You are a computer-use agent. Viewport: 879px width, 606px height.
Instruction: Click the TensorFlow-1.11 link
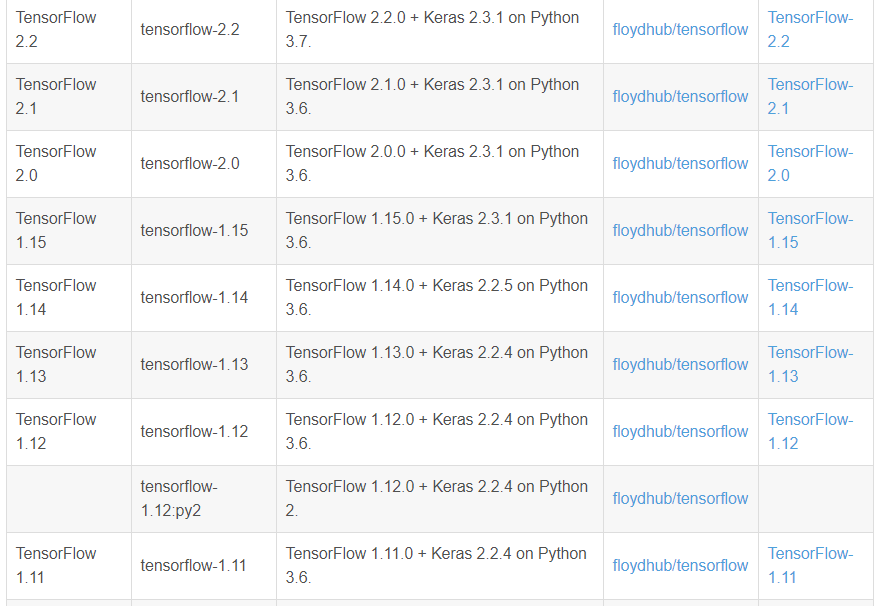[x=813, y=565]
